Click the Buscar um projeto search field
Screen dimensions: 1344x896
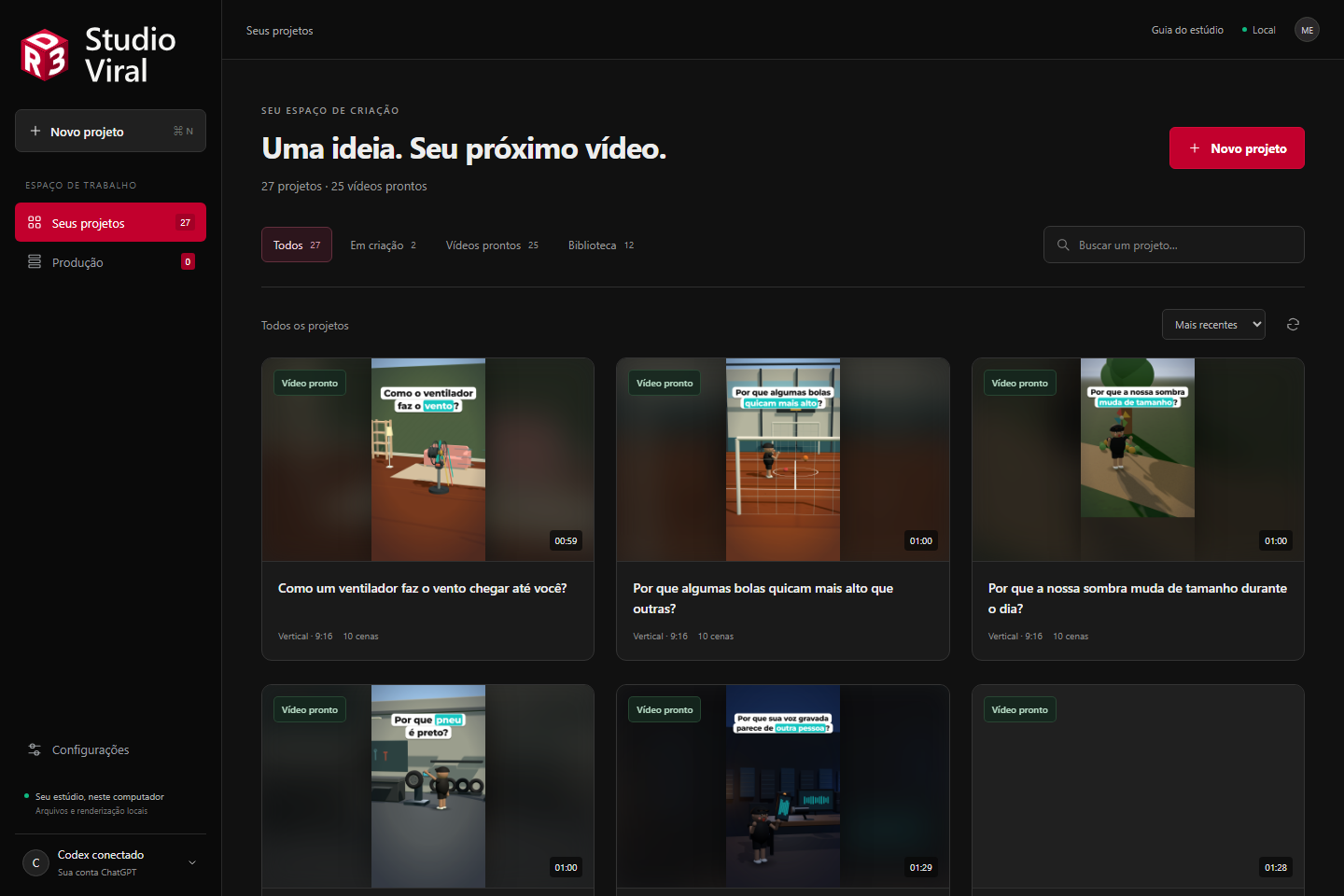pyautogui.click(x=1173, y=245)
